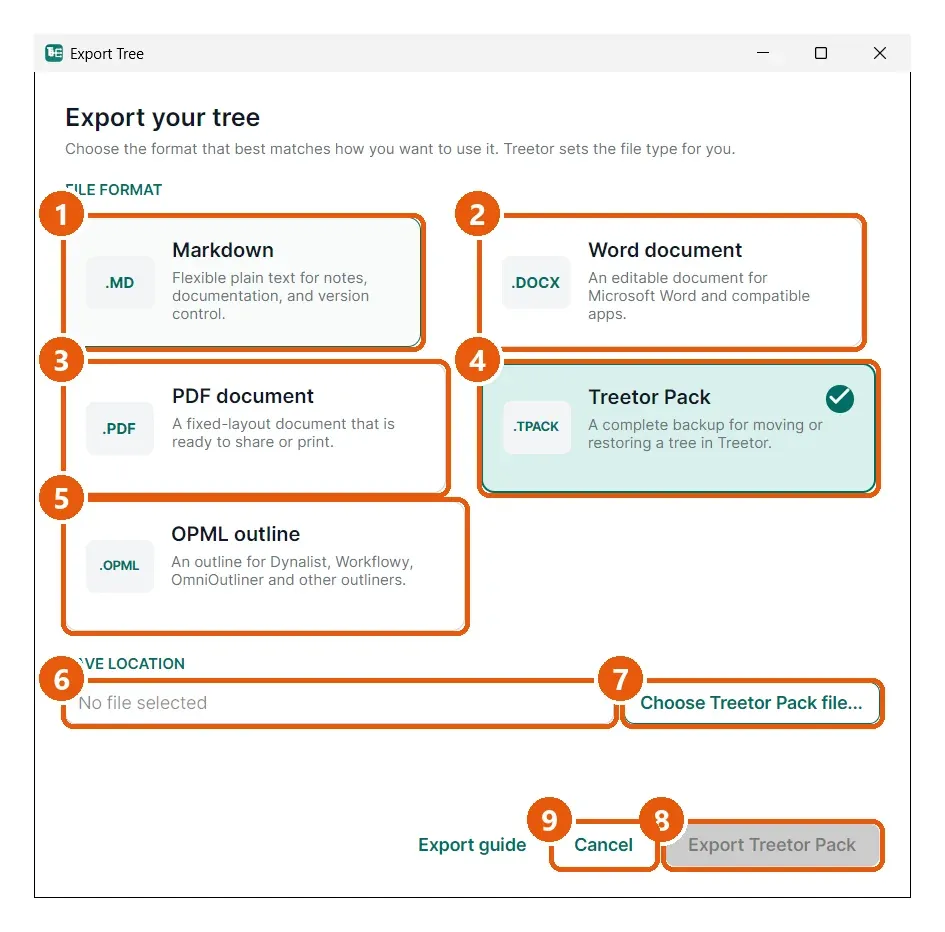Screen dimensions: 945x932
Task: Click the 'Flexible plain text for notes' description
Action: (x=271, y=296)
